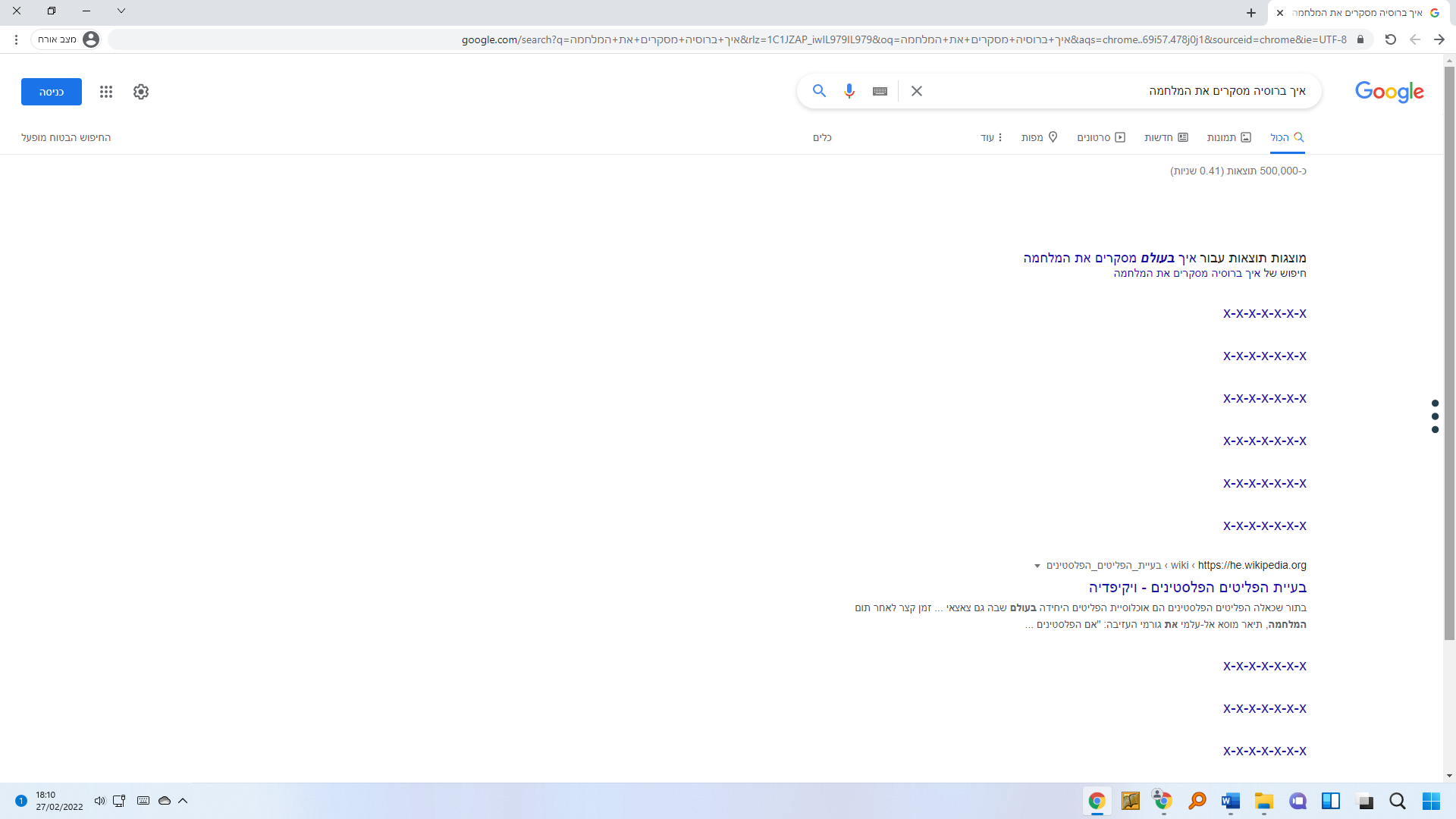The image size is (1456, 819).
Task: Click the Google logo to return home
Action: (x=1389, y=92)
